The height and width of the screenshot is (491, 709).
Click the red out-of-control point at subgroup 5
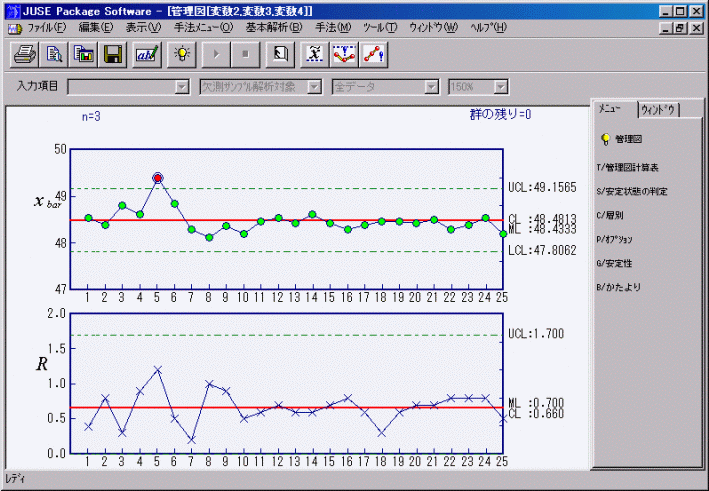pos(157,178)
